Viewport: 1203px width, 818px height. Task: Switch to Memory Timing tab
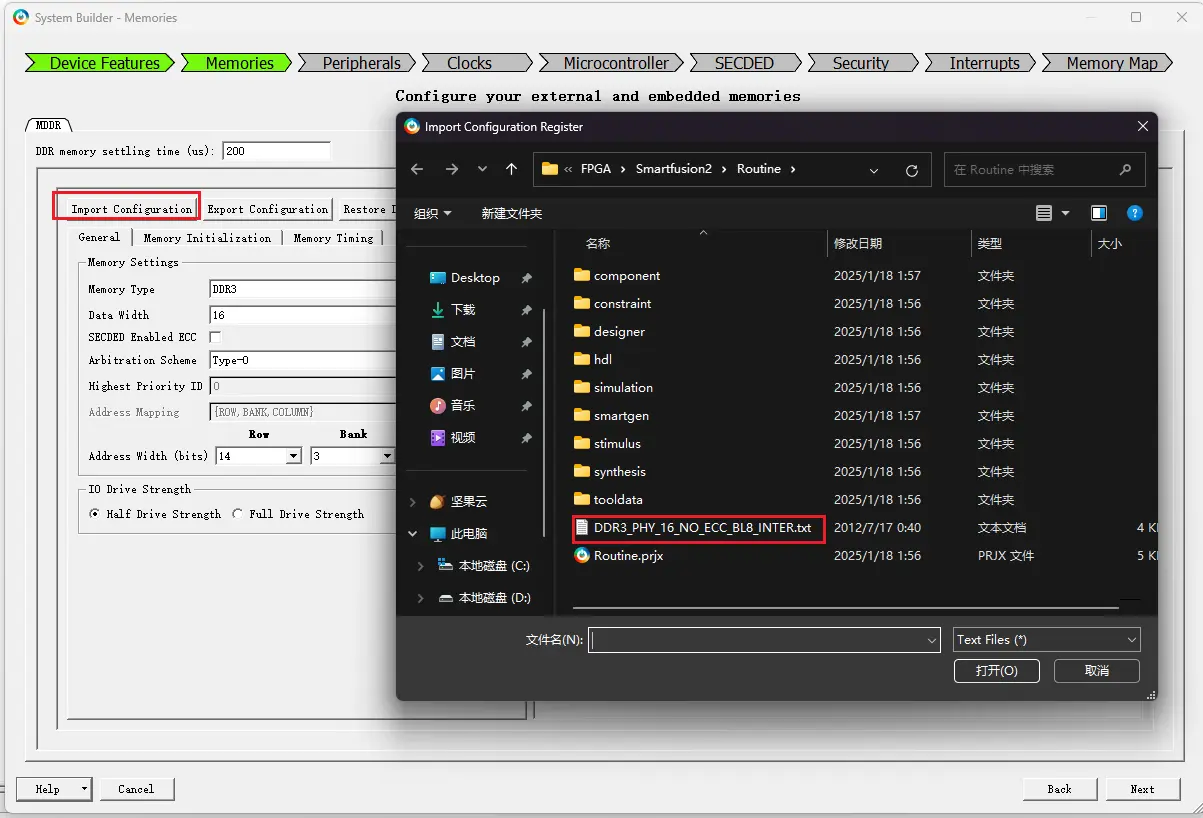point(333,238)
